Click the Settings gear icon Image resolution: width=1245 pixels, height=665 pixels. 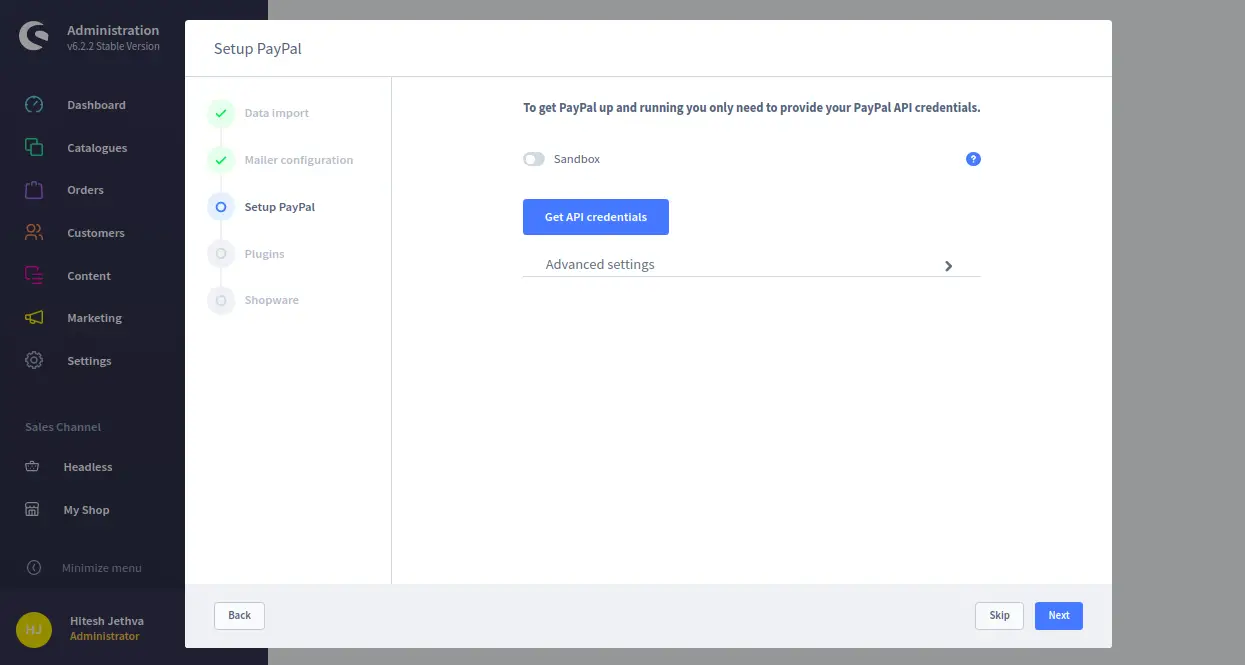point(34,360)
